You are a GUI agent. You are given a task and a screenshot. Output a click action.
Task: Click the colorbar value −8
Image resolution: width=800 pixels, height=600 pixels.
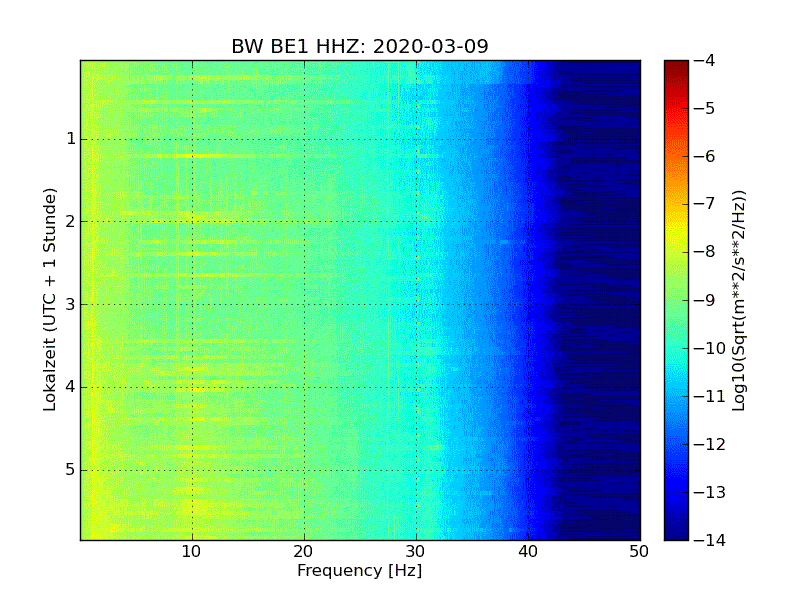pyautogui.click(x=705, y=252)
